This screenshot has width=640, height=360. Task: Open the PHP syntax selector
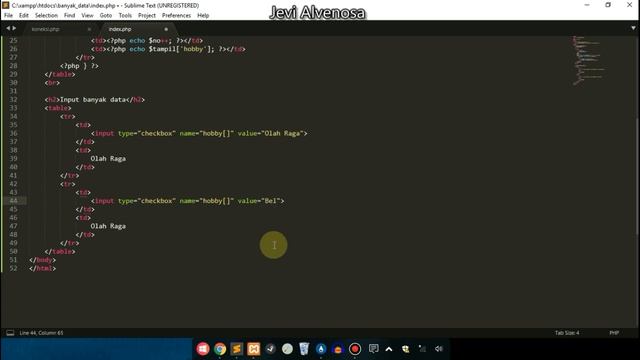[614, 333]
